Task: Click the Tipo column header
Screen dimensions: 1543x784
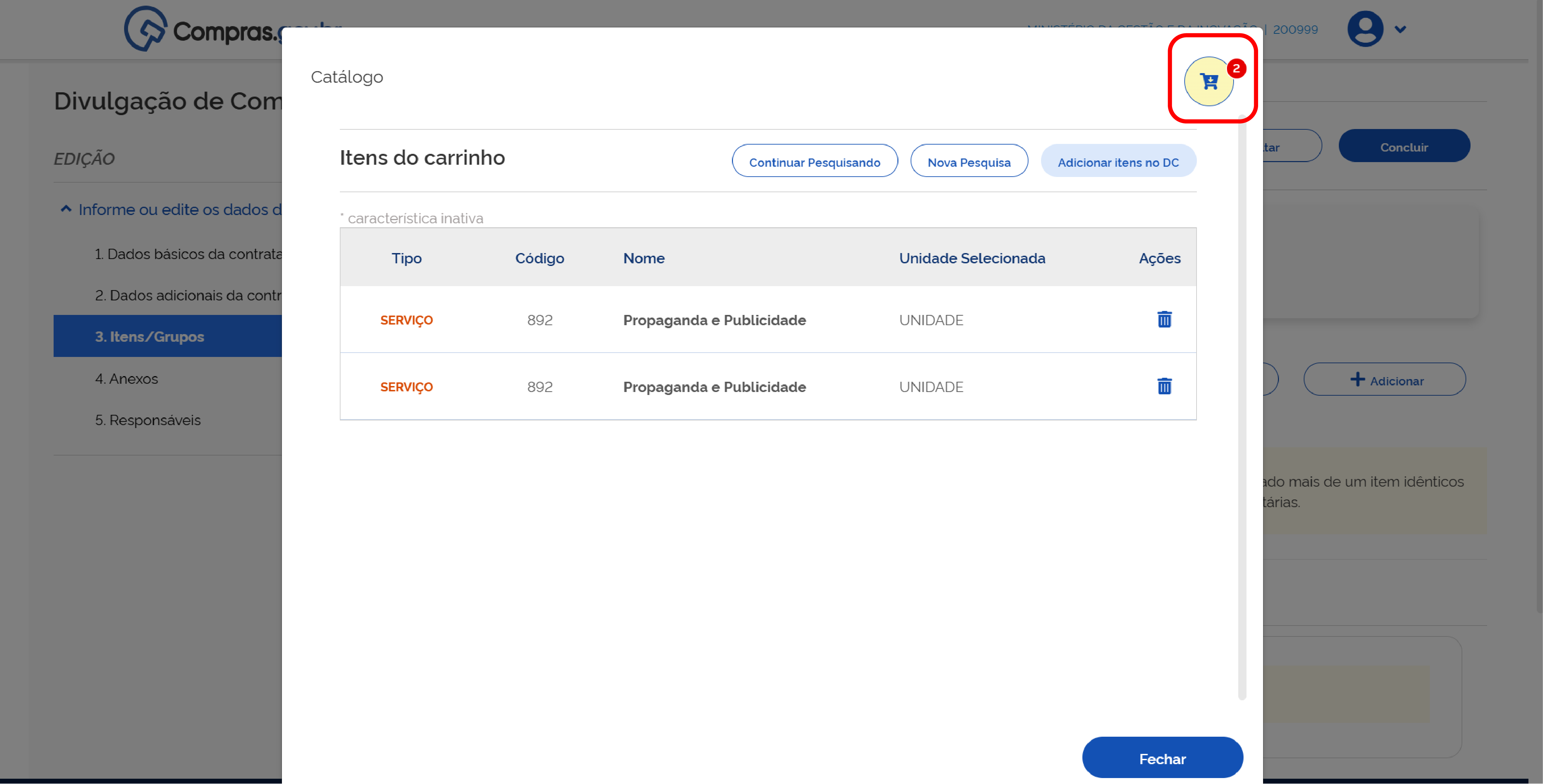Action: point(406,258)
